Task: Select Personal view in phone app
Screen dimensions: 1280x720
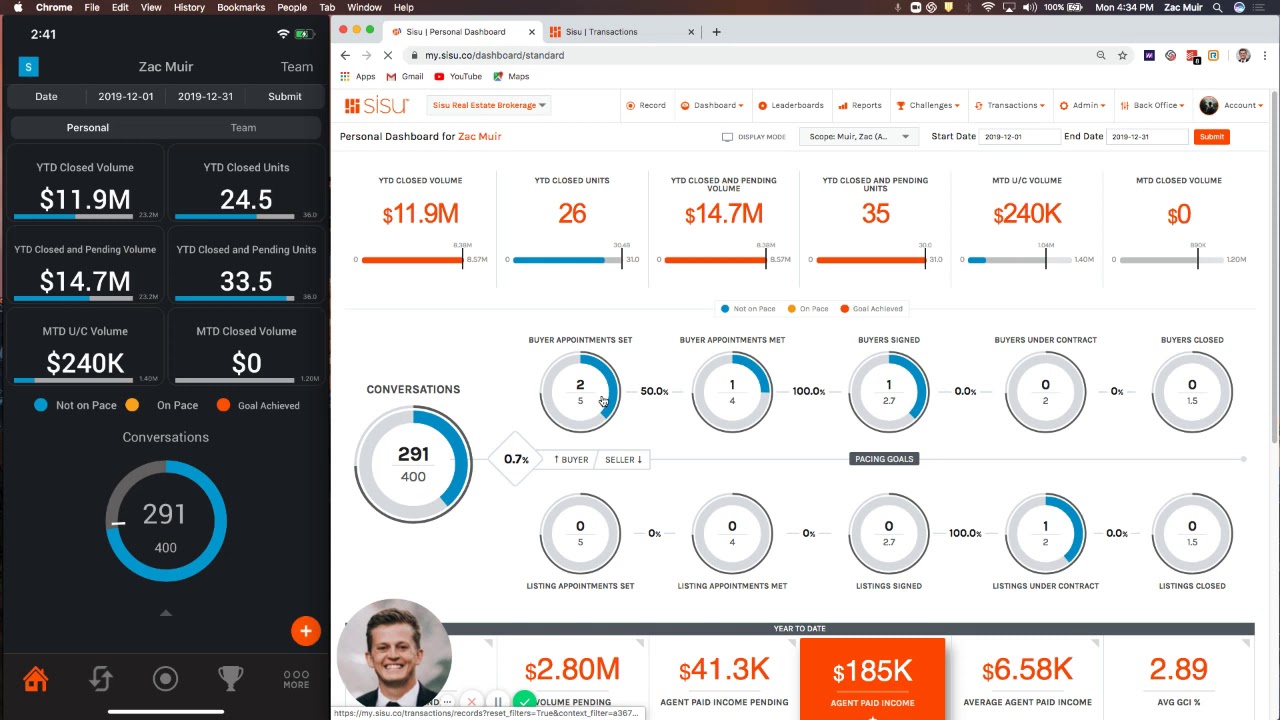Action: (x=88, y=128)
